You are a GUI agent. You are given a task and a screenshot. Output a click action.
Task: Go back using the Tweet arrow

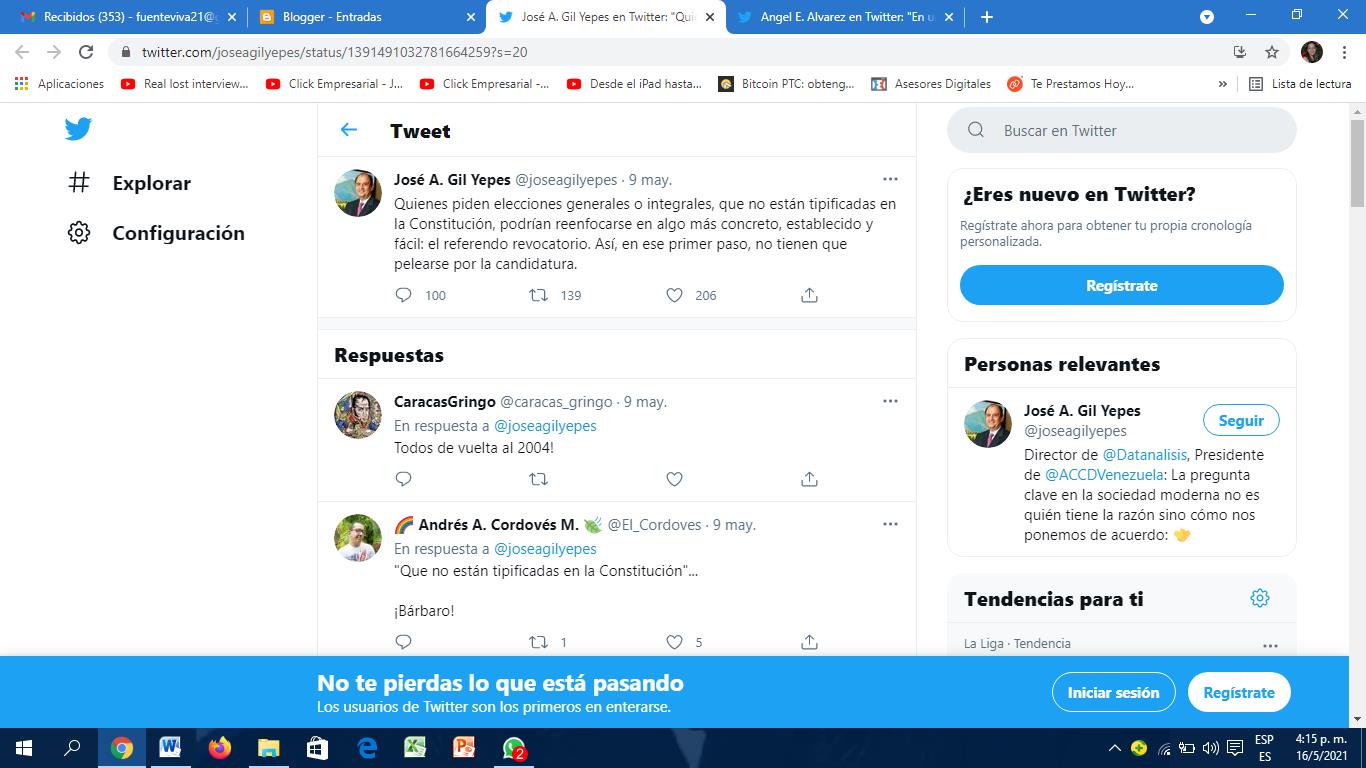click(349, 130)
